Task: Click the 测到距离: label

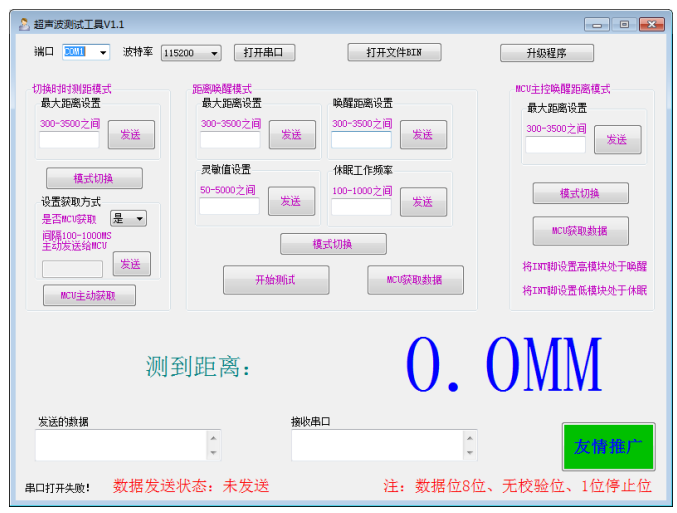Action: coord(198,367)
